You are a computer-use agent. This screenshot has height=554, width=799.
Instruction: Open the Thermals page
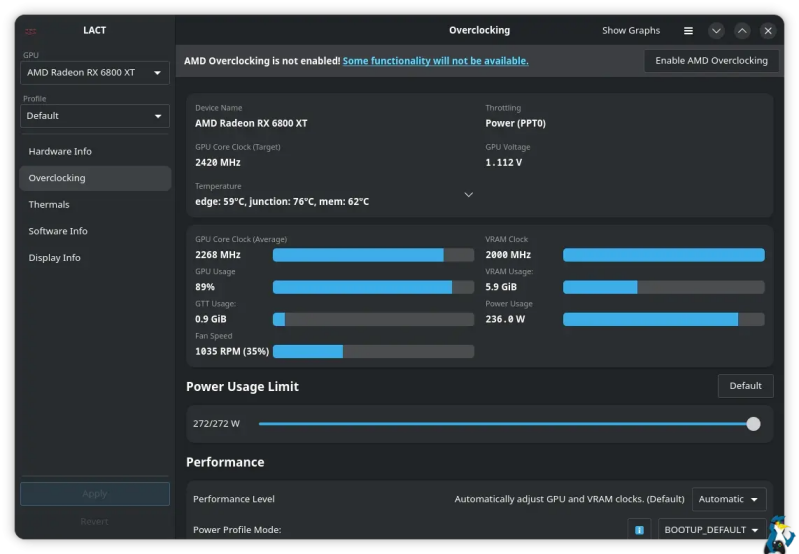pyautogui.click(x=95, y=204)
